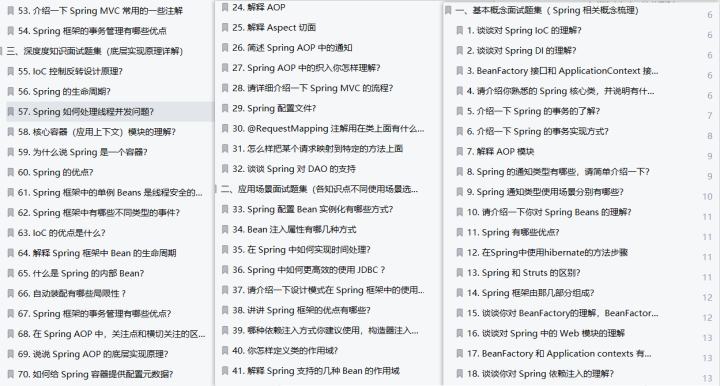Jump to '31. 怎么样把某个请求映射到特定的方法上面'
This screenshot has width=720, height=386.
click(x=318, y=149)
